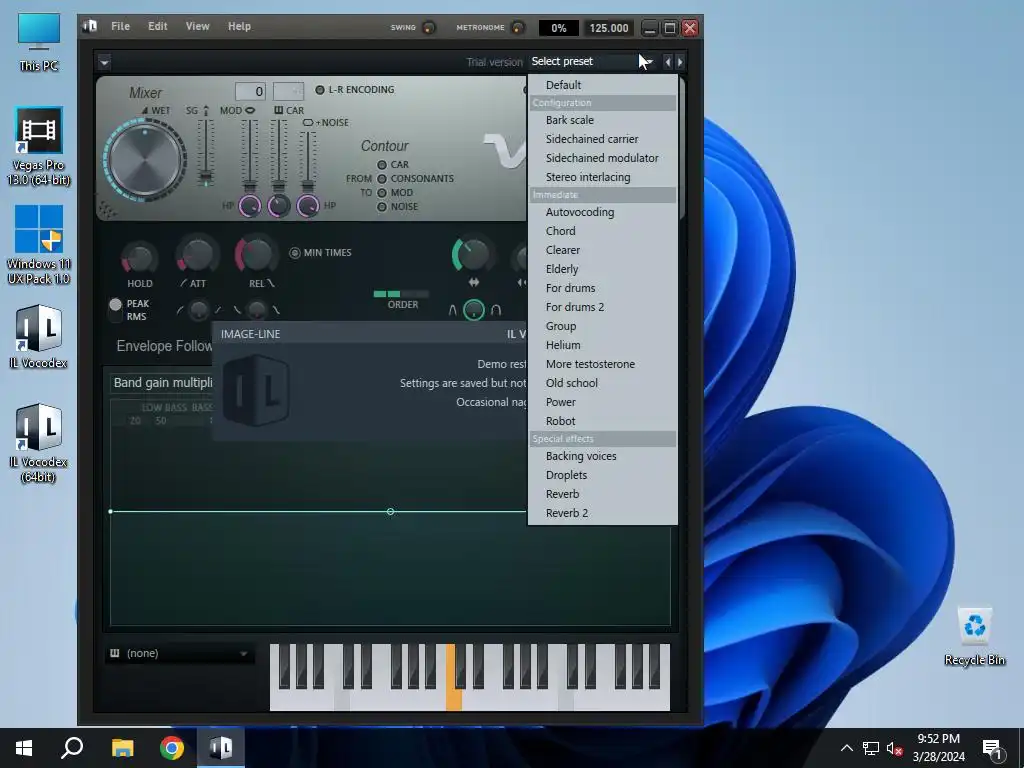The image size is (1024, 768).
Task: Click the green band shape knob
Action: click(474, 310)
